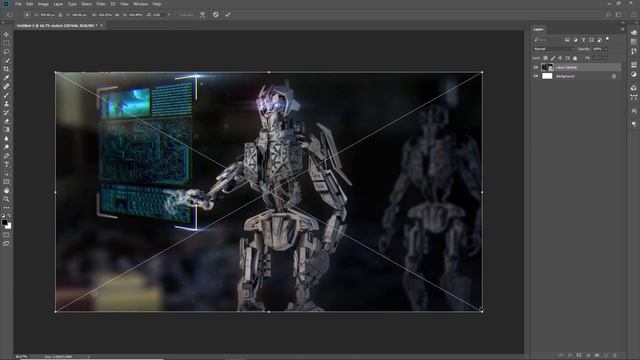Click the horizontal X position field
Image resolution: width=640 pixels, height=360 pixels.
click(x=47, y=15)
